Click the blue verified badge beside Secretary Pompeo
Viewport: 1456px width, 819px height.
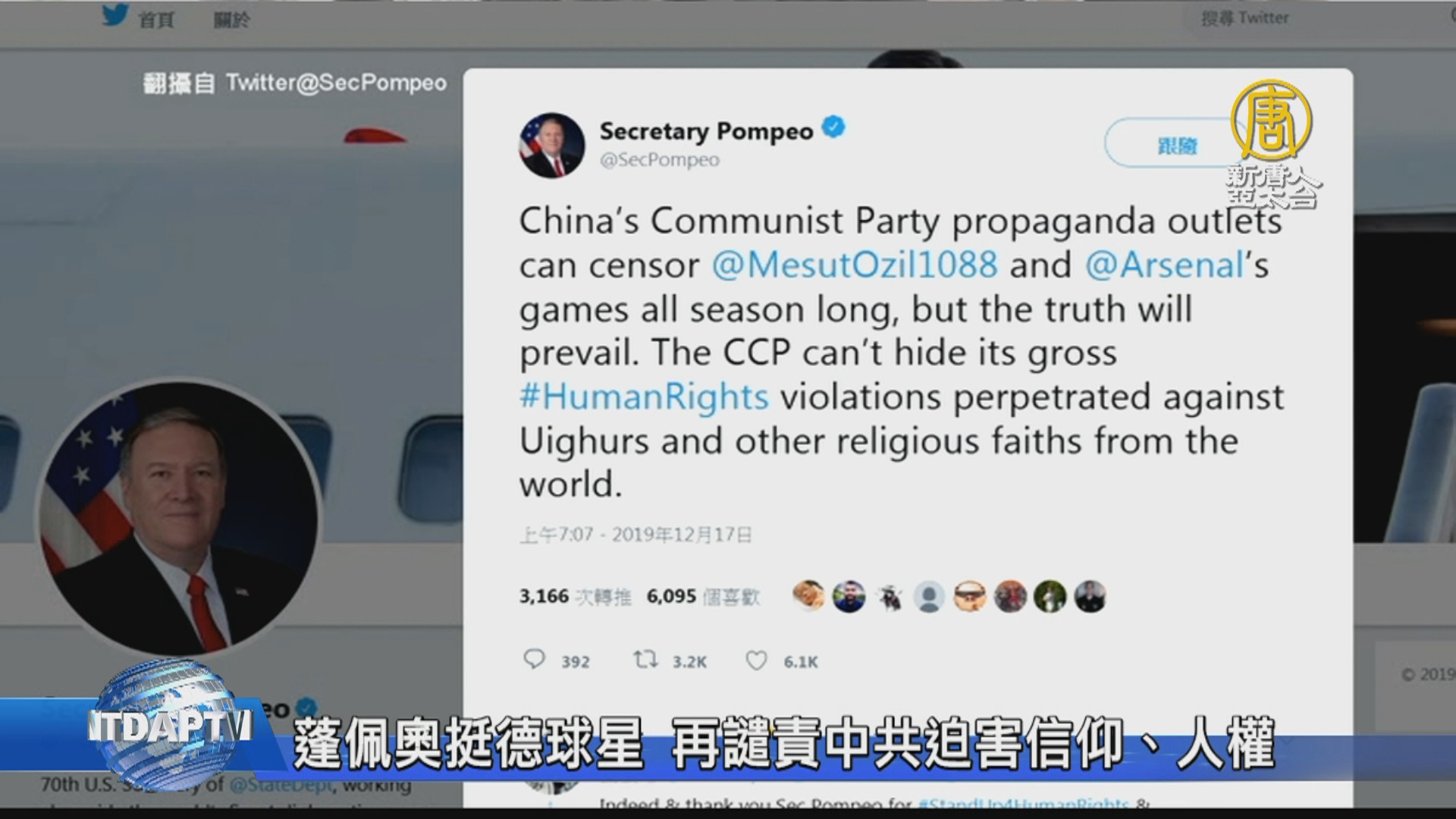click(x=833, y=128)
